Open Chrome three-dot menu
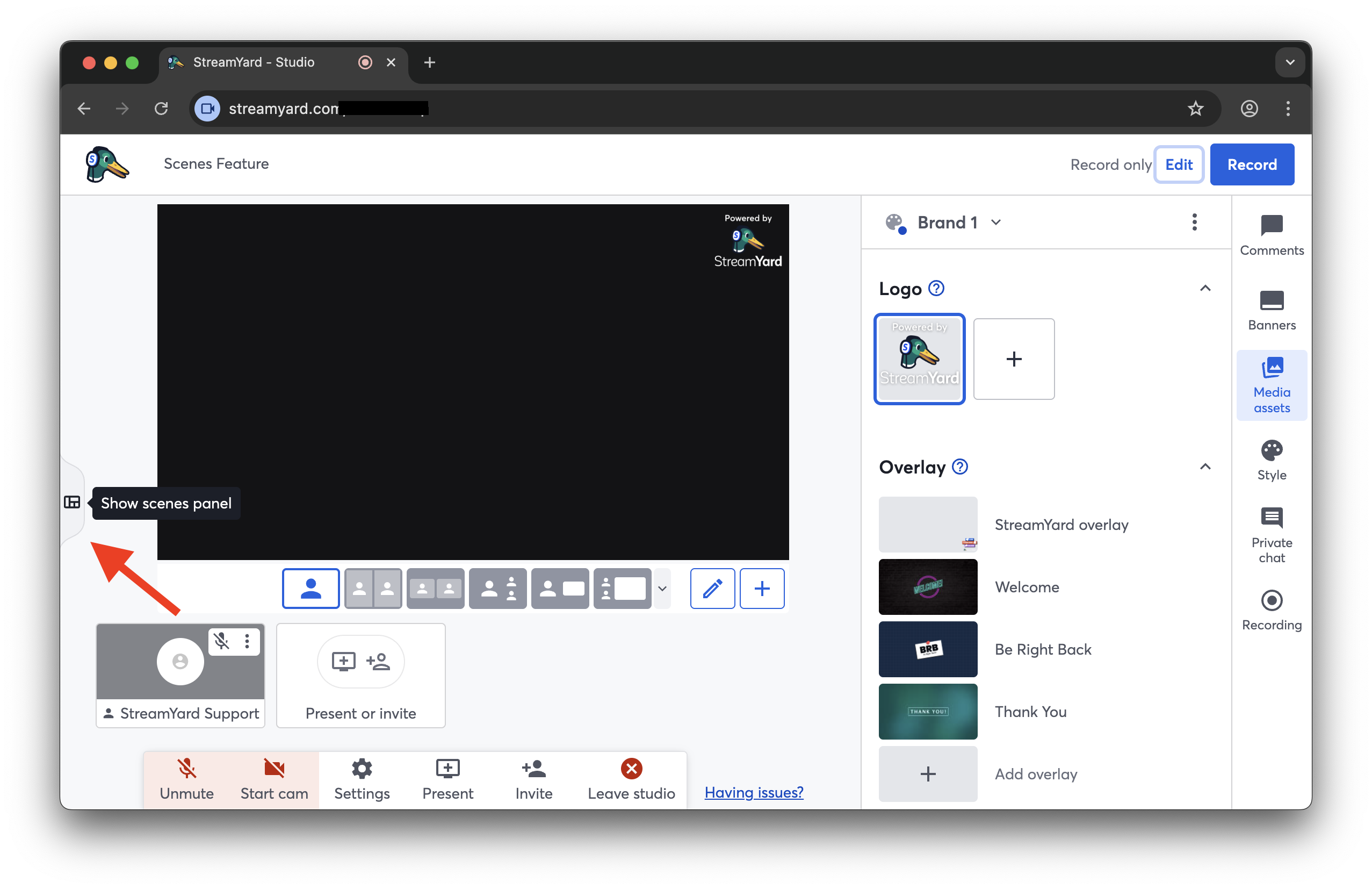1372x889 pixels. [1287, 109]
